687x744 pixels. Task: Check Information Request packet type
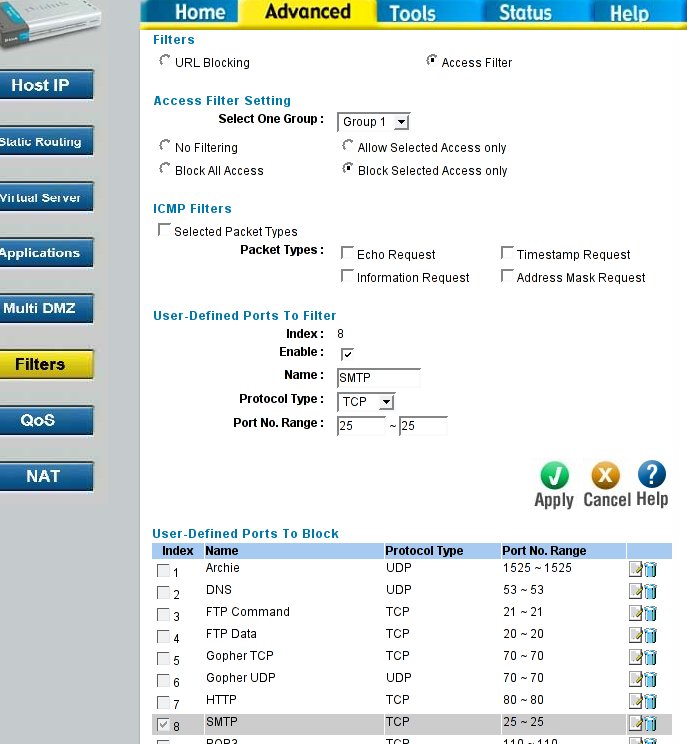(x=347, y=276)
